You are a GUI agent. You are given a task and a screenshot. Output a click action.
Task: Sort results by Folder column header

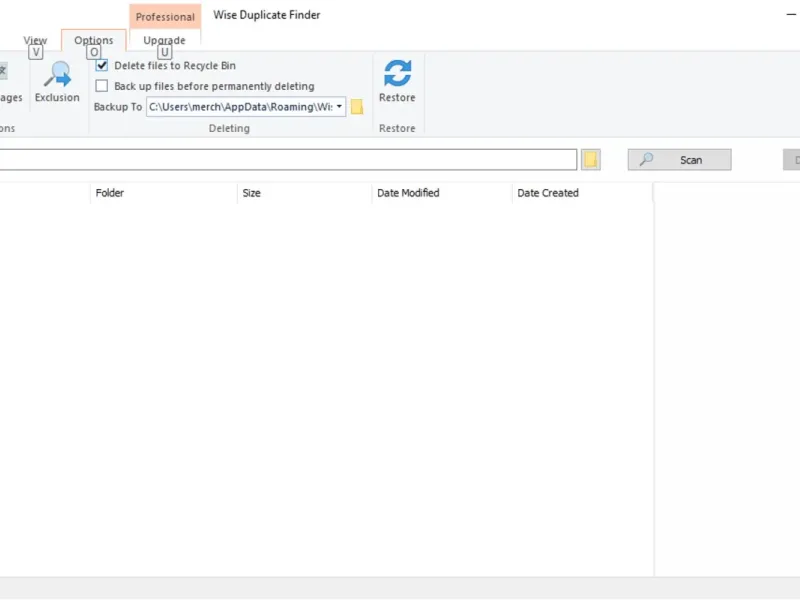pos(164,193)
